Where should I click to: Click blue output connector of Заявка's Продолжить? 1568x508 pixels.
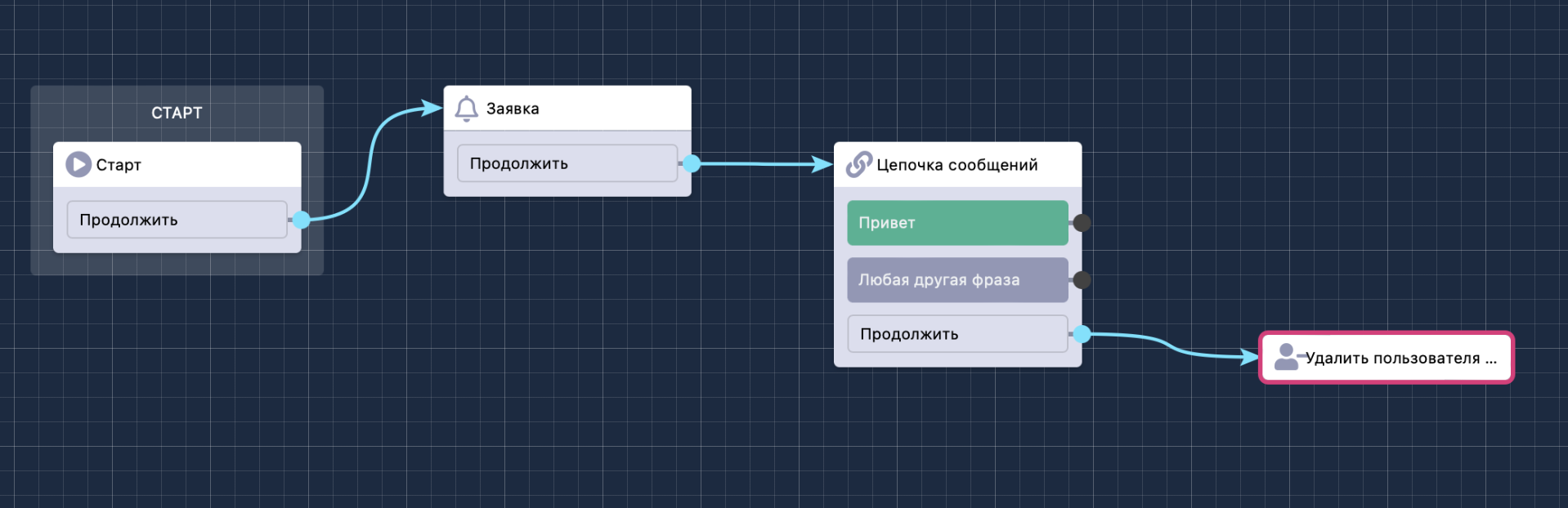(692, 163)
